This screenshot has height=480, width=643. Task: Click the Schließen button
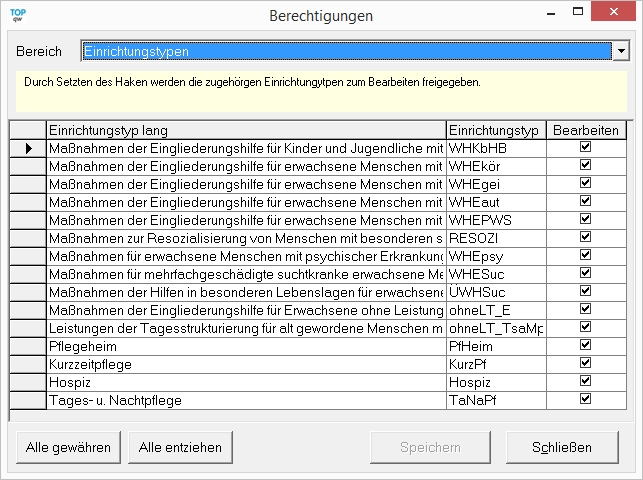[561, 447]
